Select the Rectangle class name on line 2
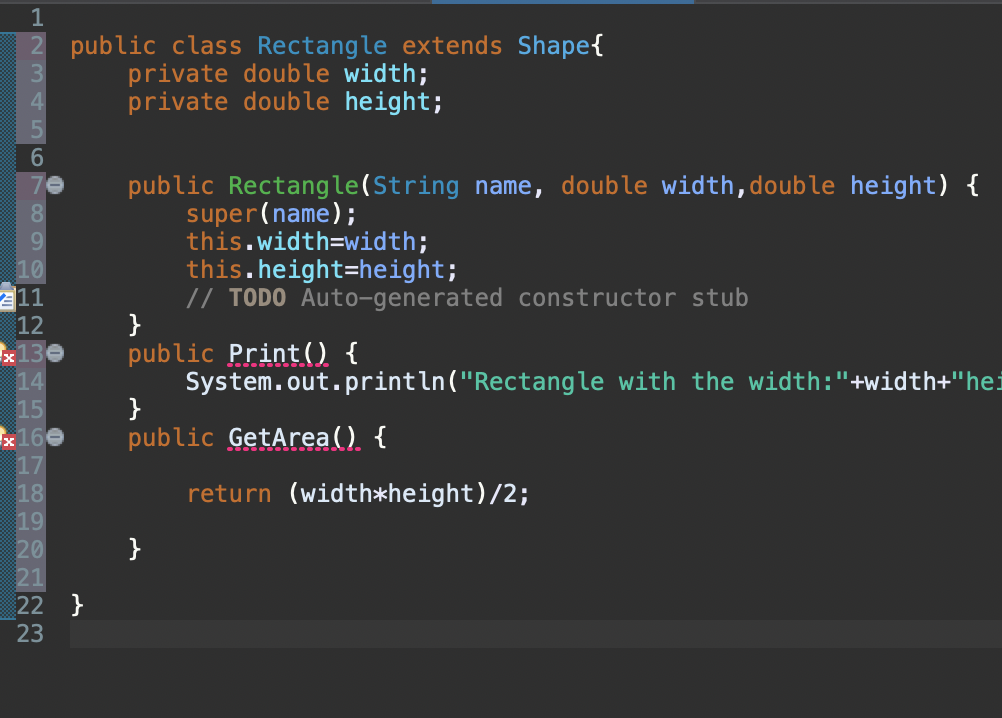This screenshot has width=1002, height=718. (321, 45)
